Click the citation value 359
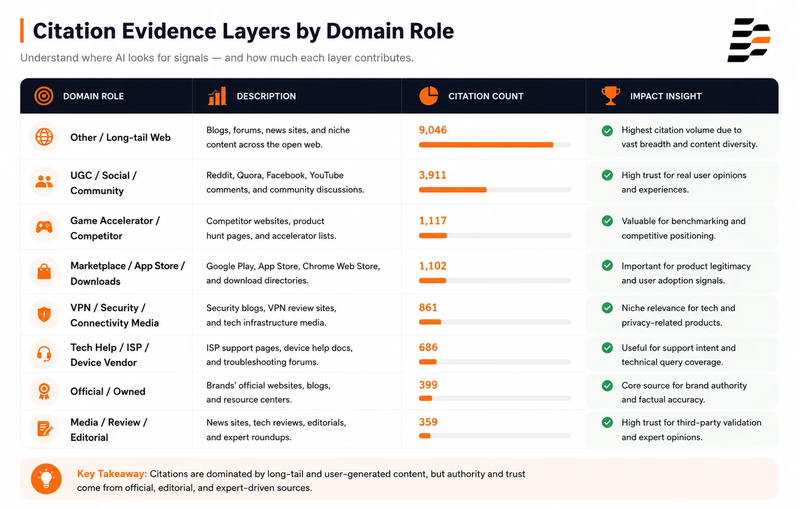The height and width of the screenshot is (509, 800). tap(428, 422)
